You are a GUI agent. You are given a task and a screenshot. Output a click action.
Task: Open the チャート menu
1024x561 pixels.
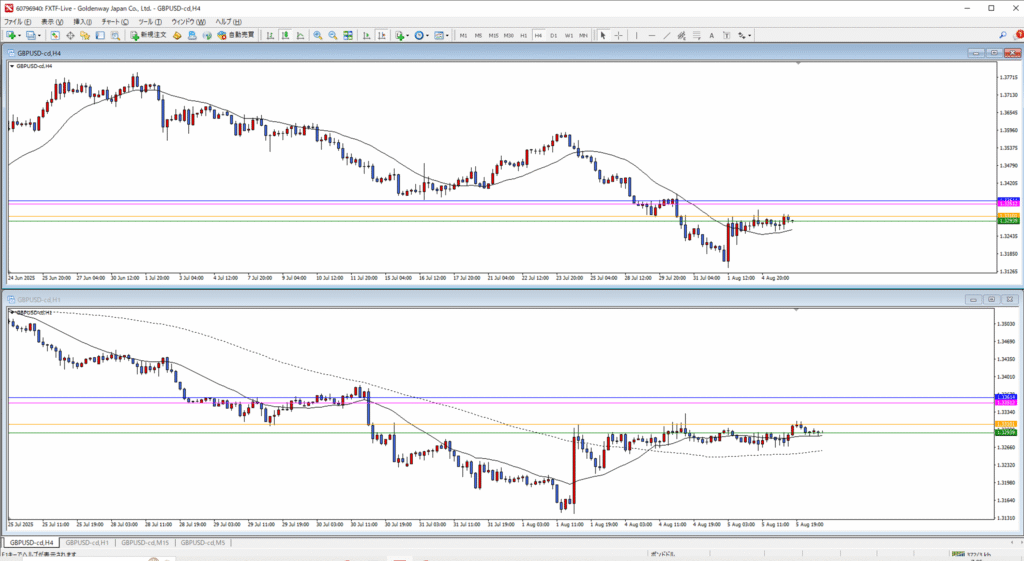tap(115, 22)
